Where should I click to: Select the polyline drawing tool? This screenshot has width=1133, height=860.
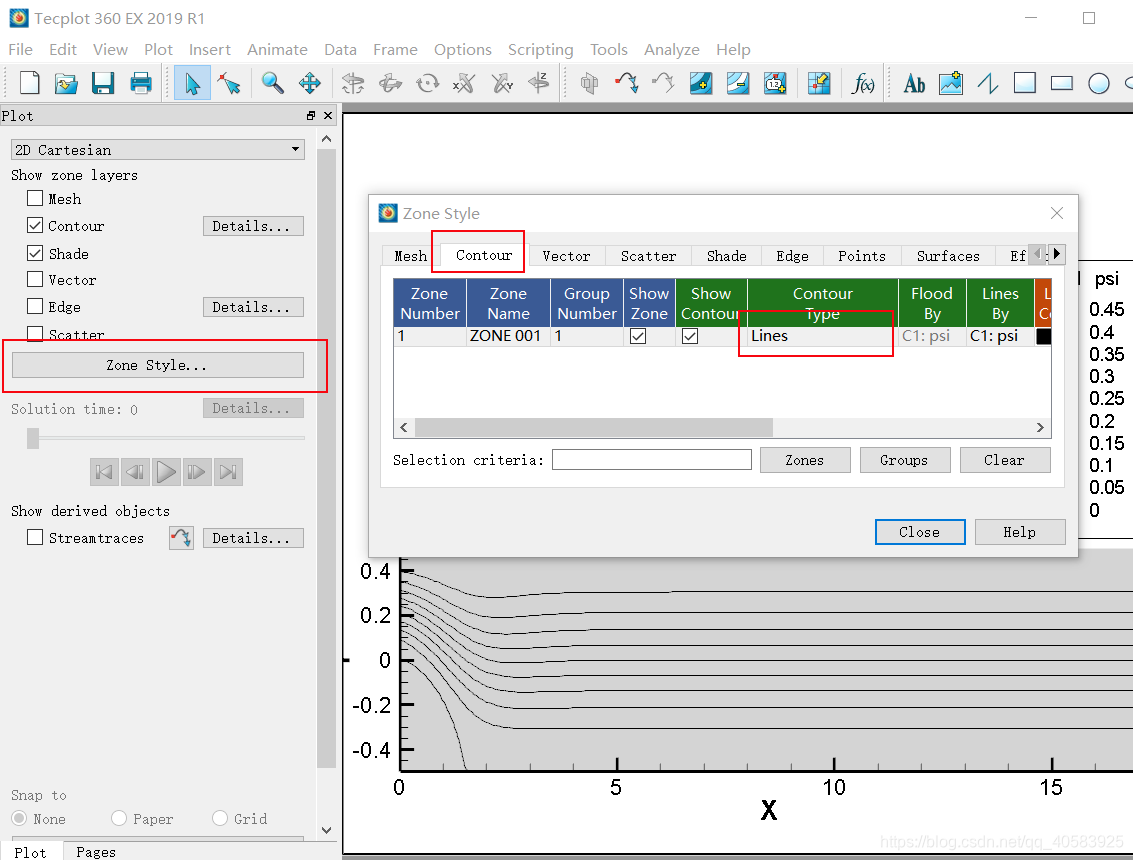988,83
